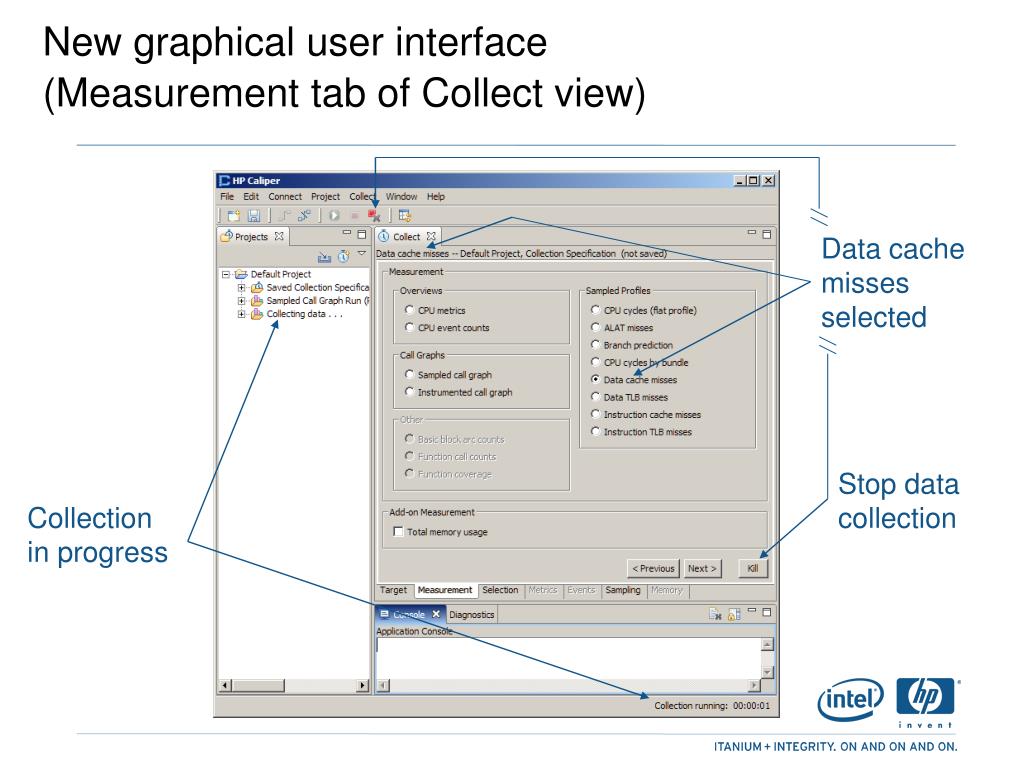The width and height of the screenshot is (1024, 768).
Task: Click inside the Application Console text area
Action: point(568,658)
